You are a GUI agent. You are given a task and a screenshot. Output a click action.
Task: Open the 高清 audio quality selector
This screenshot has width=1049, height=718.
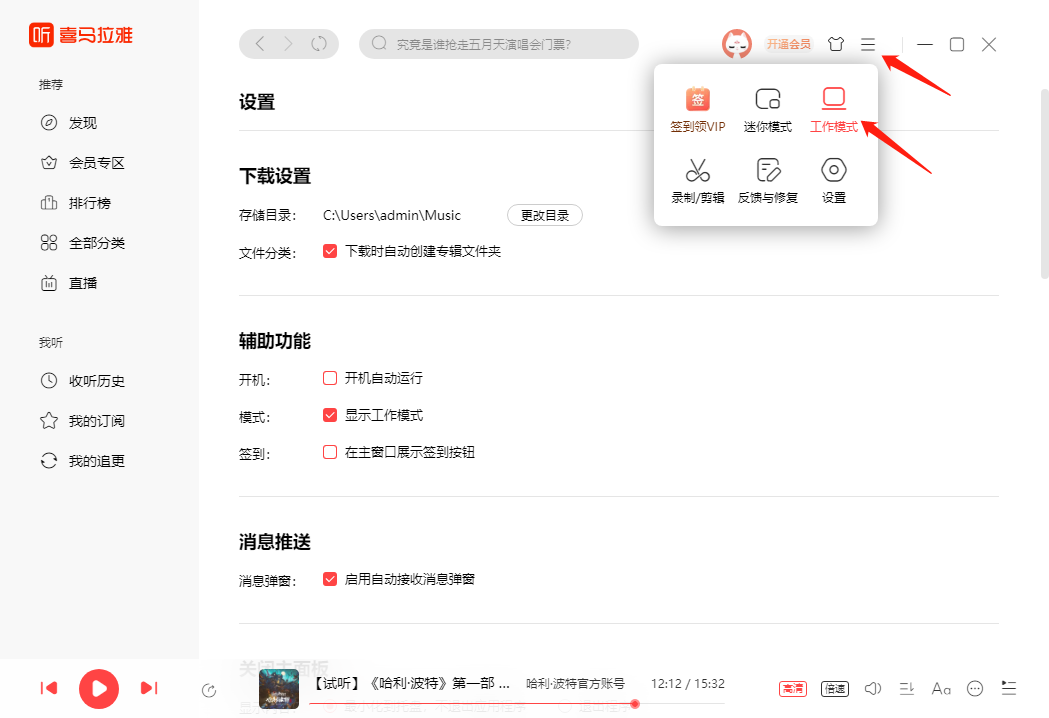point(793,689)
